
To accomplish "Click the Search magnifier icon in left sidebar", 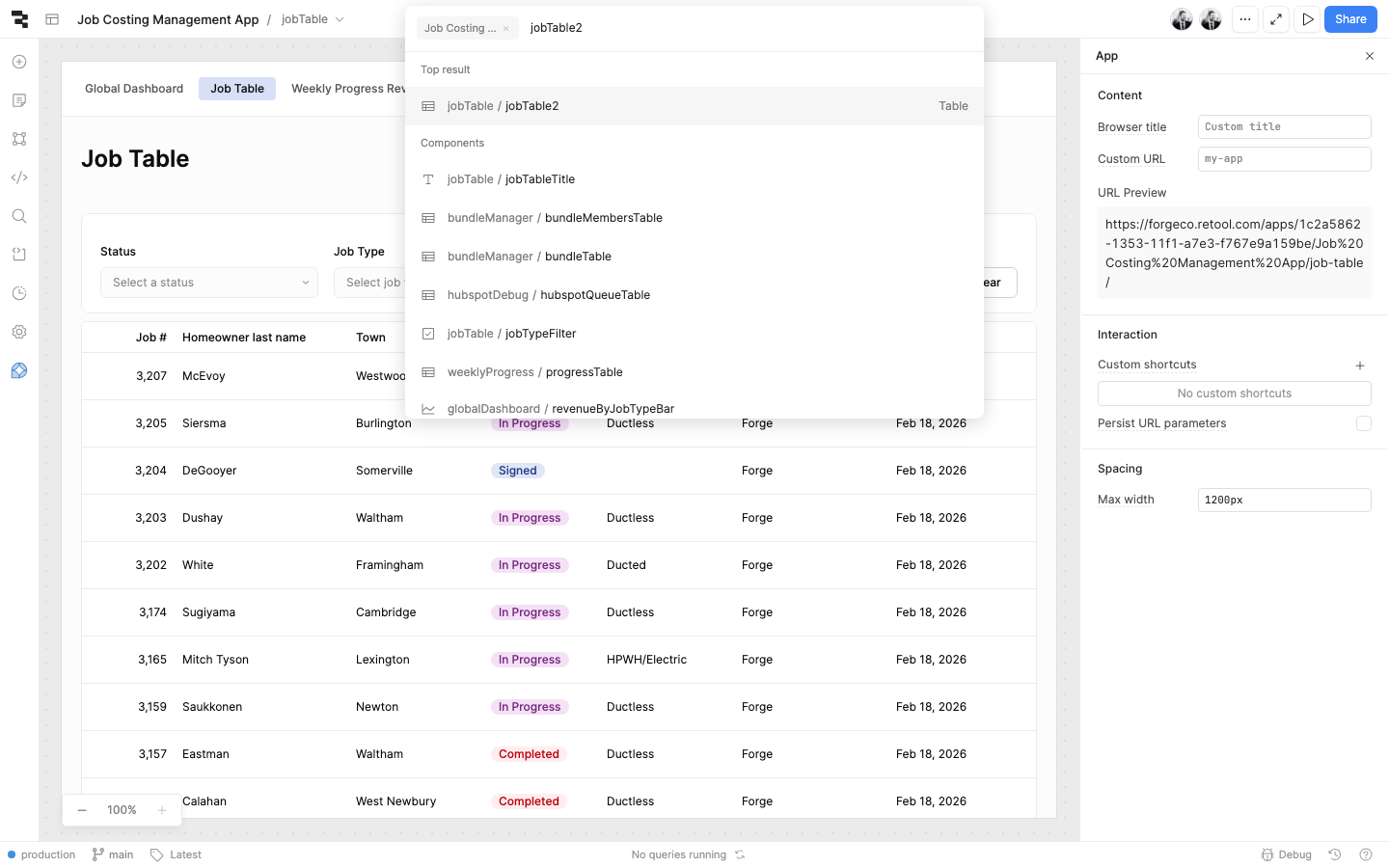I will [19, 216].
